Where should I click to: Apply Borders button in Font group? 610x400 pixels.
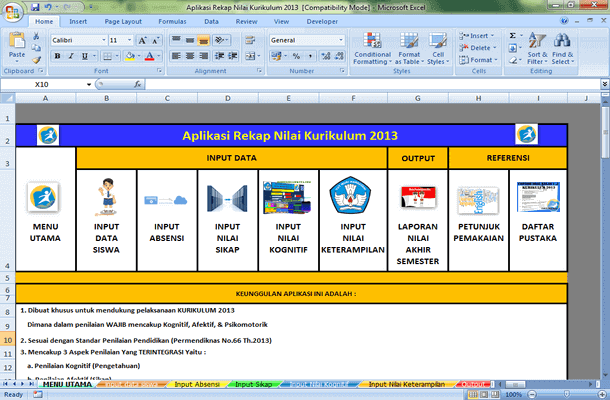click(107, 56)
